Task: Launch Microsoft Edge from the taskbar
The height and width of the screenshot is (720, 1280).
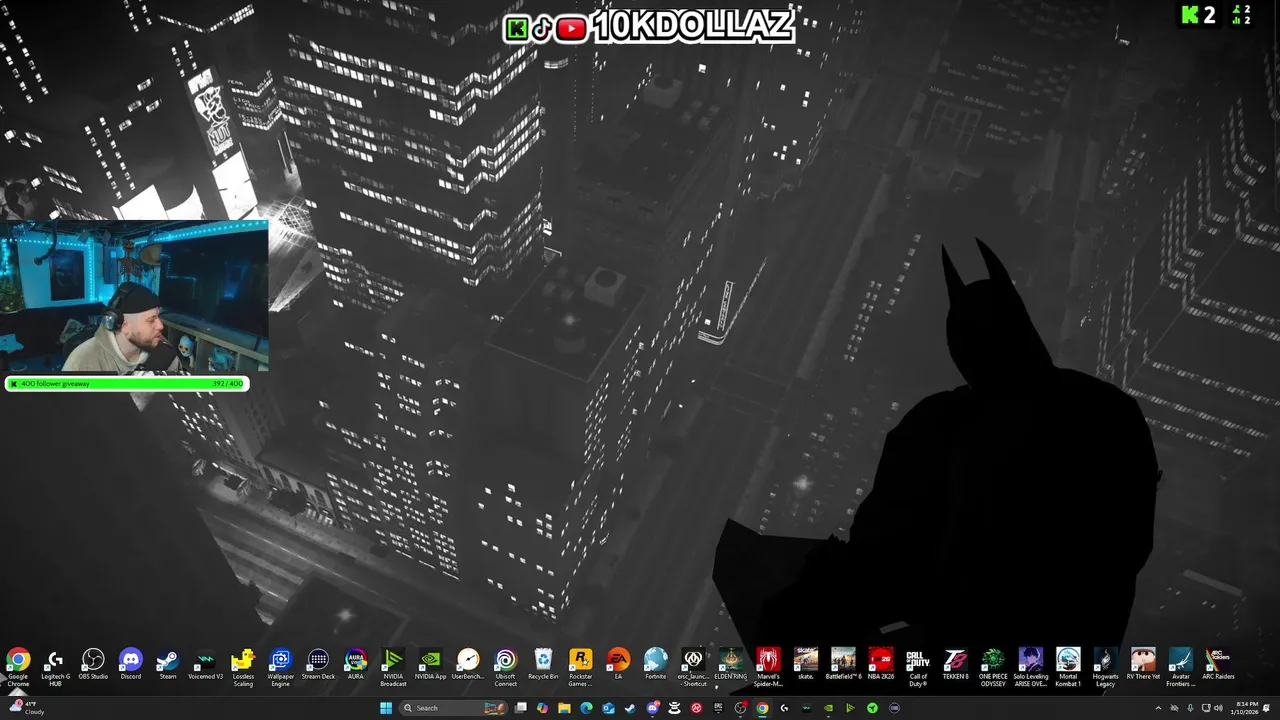Action: pos(586,708)
